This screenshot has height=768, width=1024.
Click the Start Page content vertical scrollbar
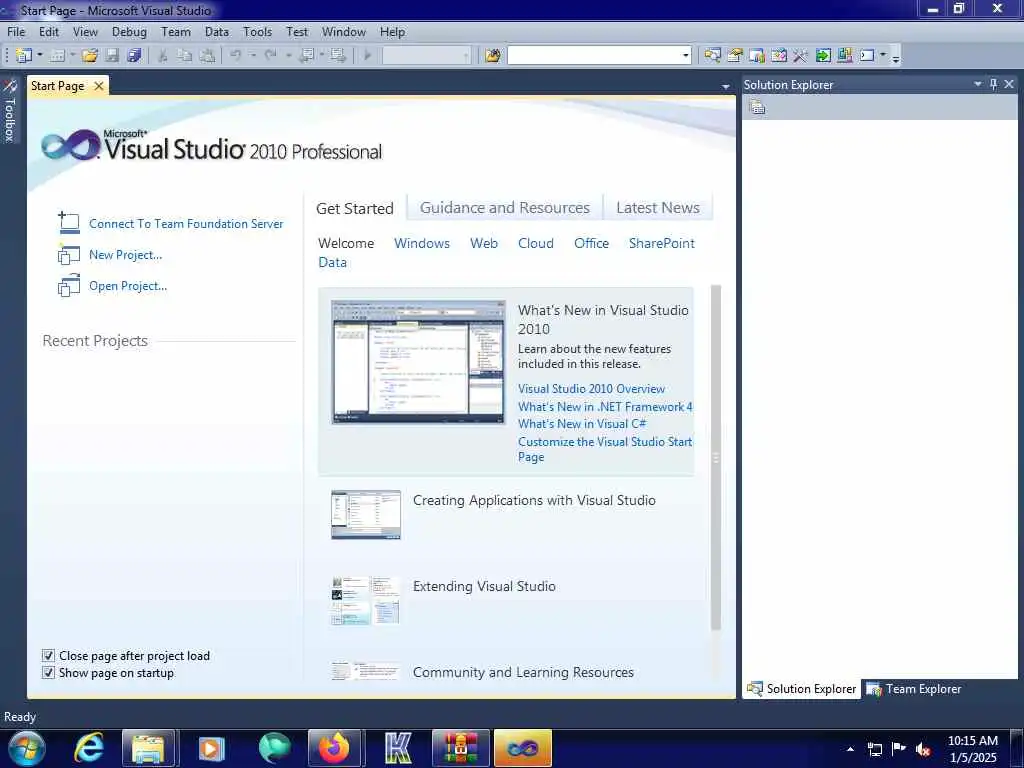716,457
